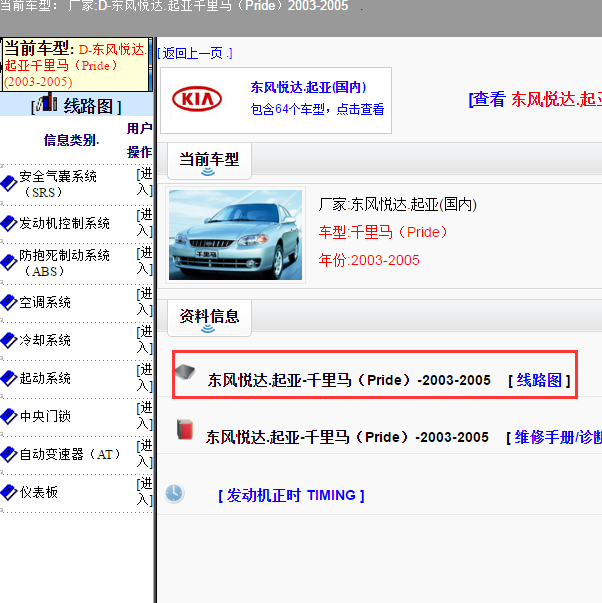This screenshot has height=603, width=602.
Task: Click 冷却系统 category text
Action: pos(45,340)
